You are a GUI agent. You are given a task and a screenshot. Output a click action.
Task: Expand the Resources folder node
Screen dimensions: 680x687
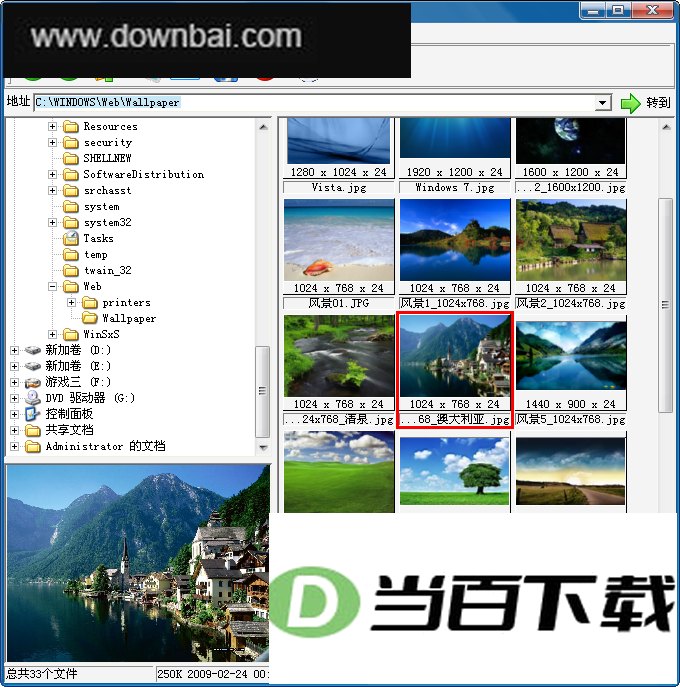point(52,127)
